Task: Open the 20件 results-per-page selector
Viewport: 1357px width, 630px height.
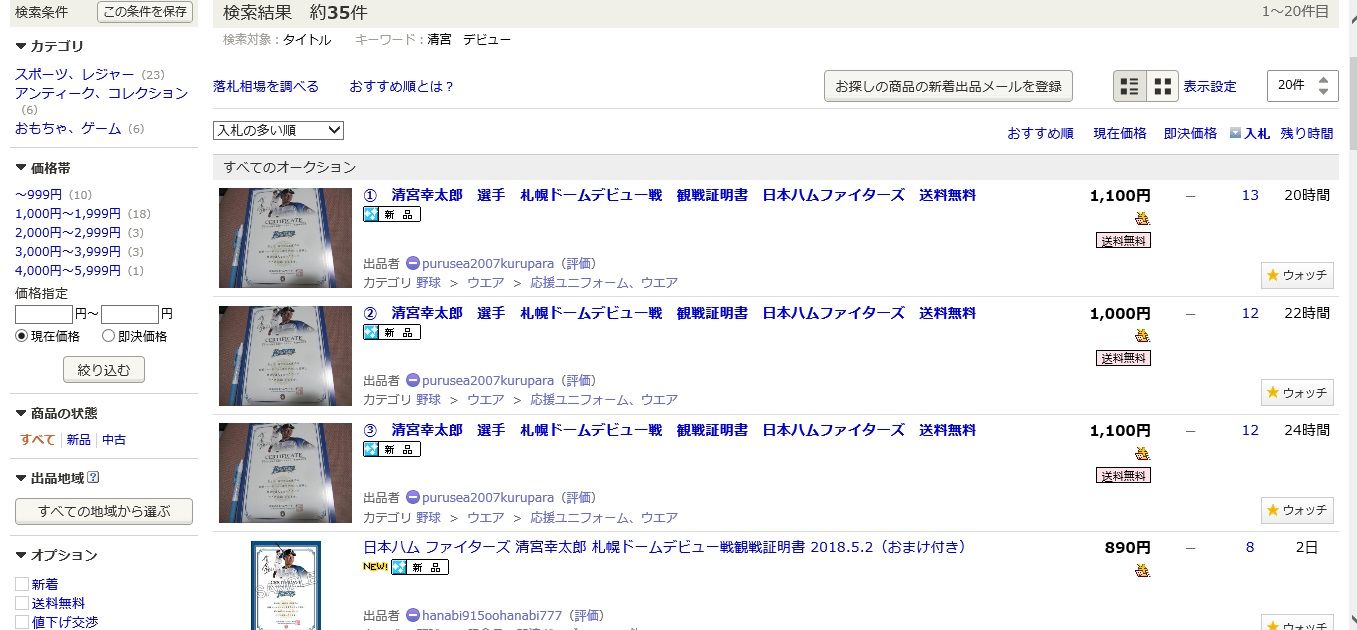Action: (x=1302, y=86)
